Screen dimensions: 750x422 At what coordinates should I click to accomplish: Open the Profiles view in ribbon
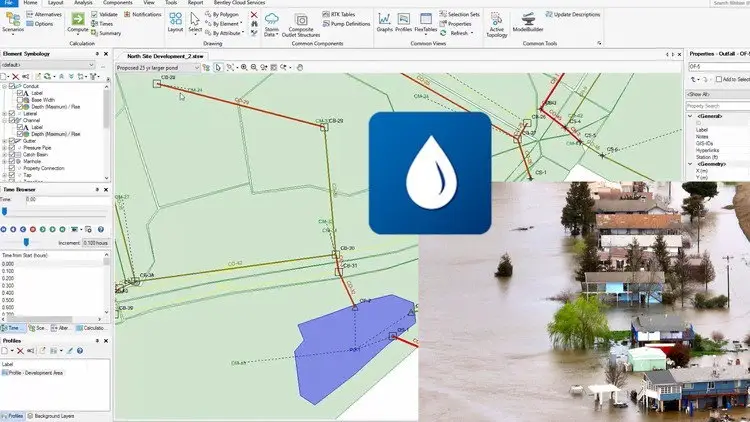pos(403,22)
